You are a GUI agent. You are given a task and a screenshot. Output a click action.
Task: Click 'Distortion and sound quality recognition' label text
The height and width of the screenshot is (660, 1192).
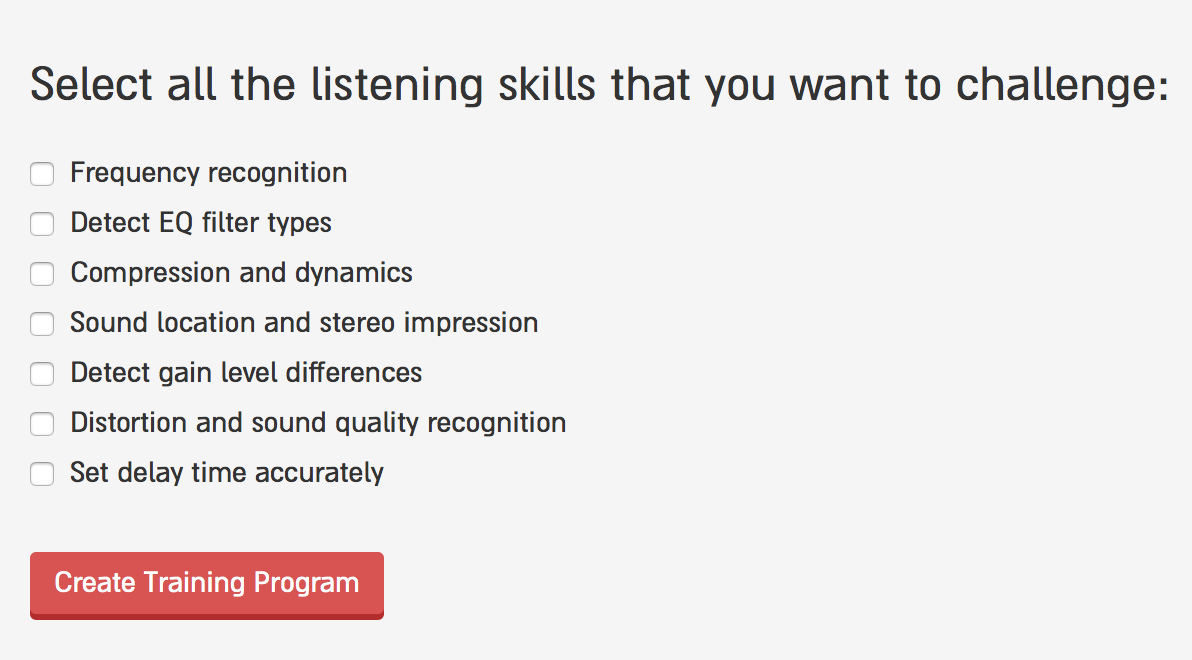point(318,424)
